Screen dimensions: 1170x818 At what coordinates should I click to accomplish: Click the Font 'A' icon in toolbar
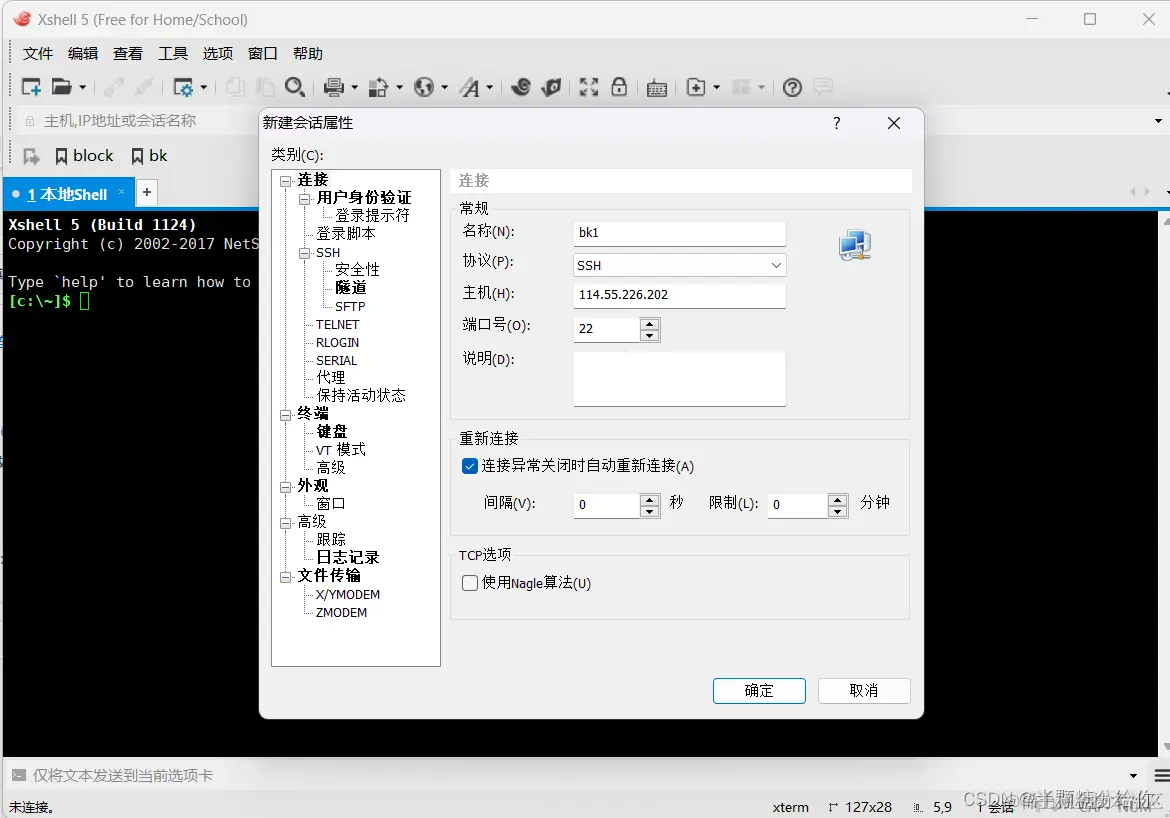[x=469, y=87]
